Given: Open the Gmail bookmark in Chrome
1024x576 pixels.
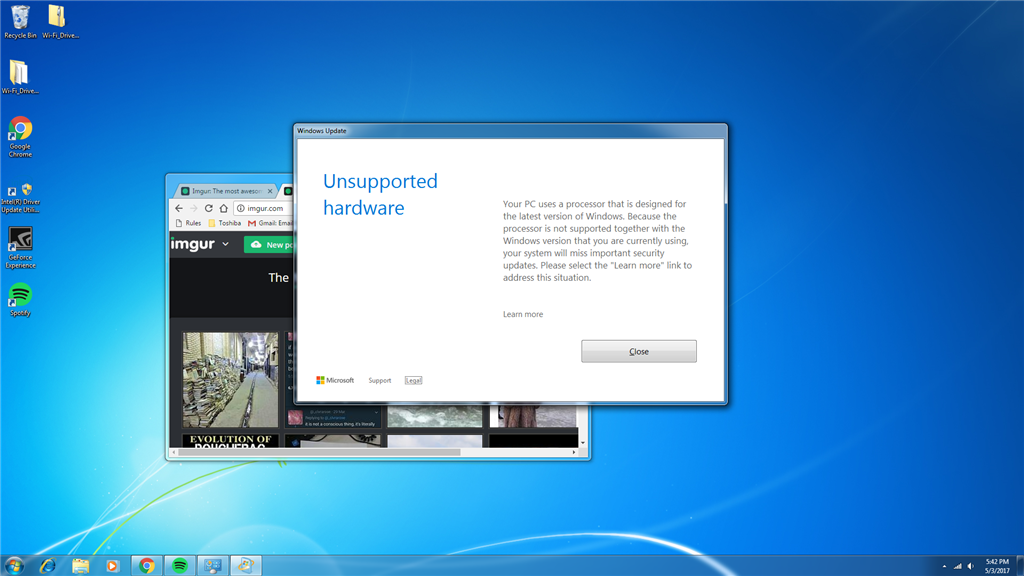Looking at the screenshot, I should click(x=270, y=223).
